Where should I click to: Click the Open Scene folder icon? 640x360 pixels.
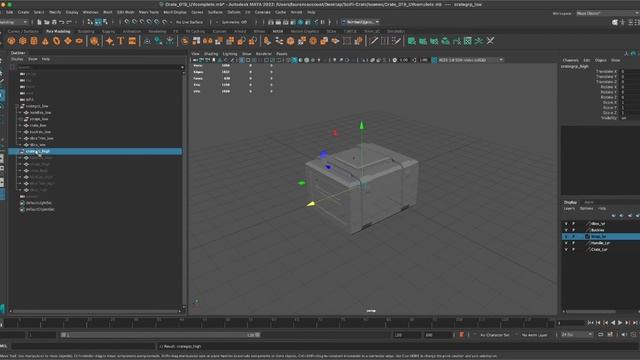coord(47,22)
